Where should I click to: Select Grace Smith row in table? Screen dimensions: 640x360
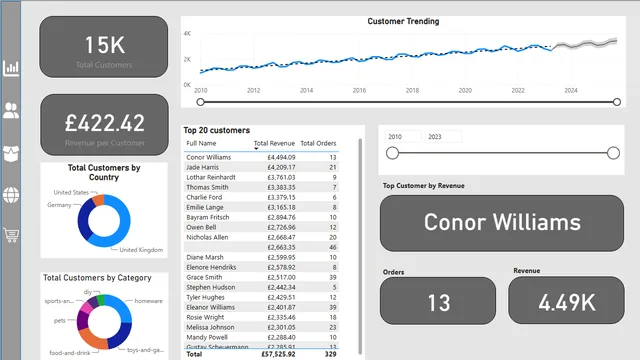[x=261, y=277]
